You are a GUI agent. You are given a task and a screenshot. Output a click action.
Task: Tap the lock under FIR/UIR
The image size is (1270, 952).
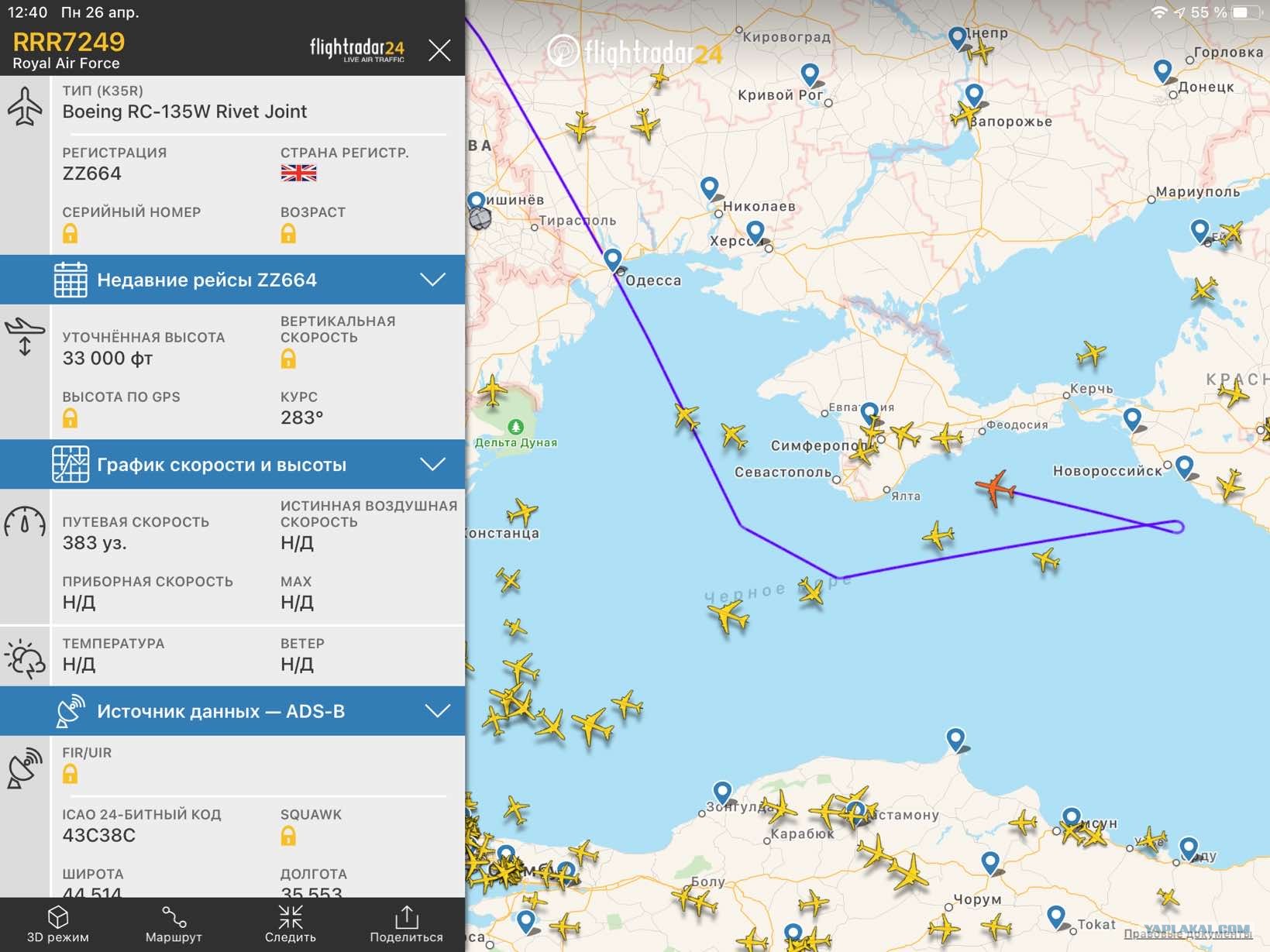[x=71, y=774]
